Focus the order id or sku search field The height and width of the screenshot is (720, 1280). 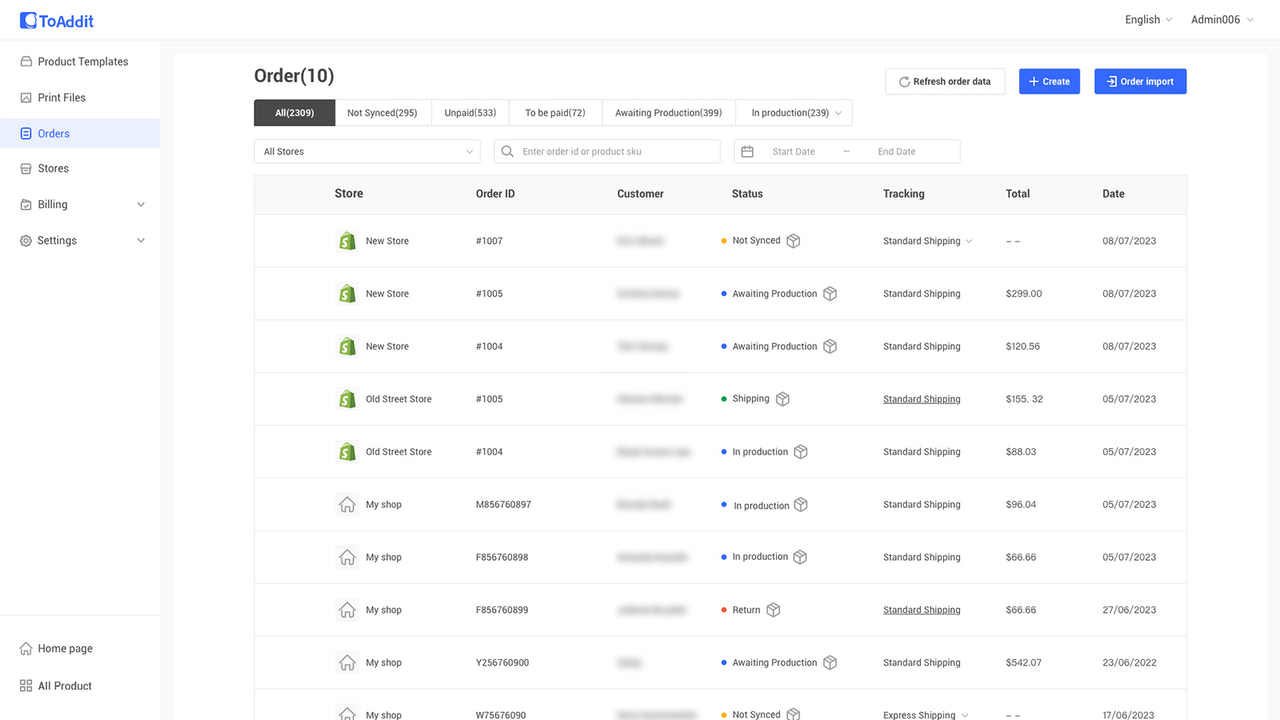607,152
